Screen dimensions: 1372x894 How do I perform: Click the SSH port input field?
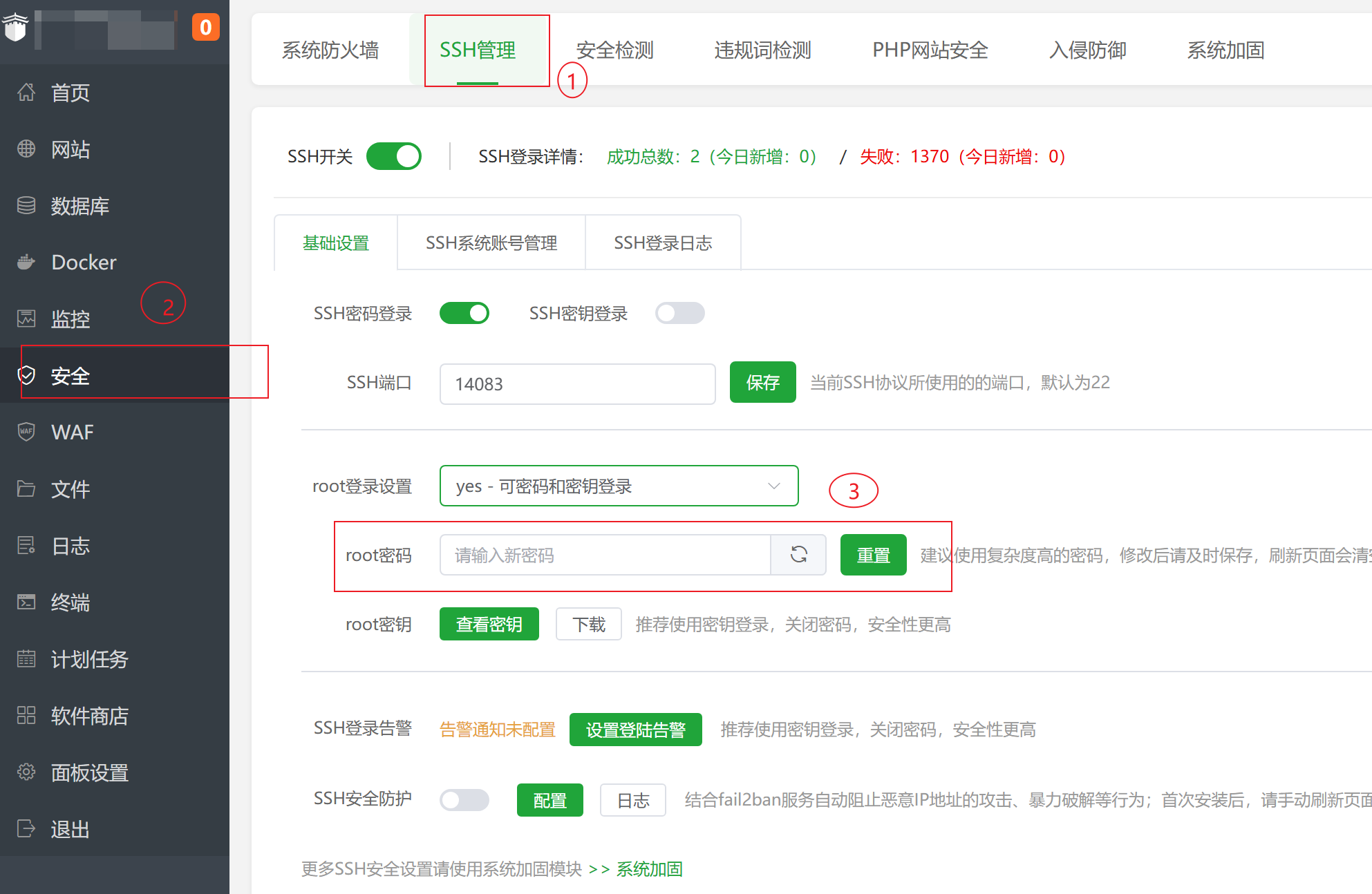(577, 383)
